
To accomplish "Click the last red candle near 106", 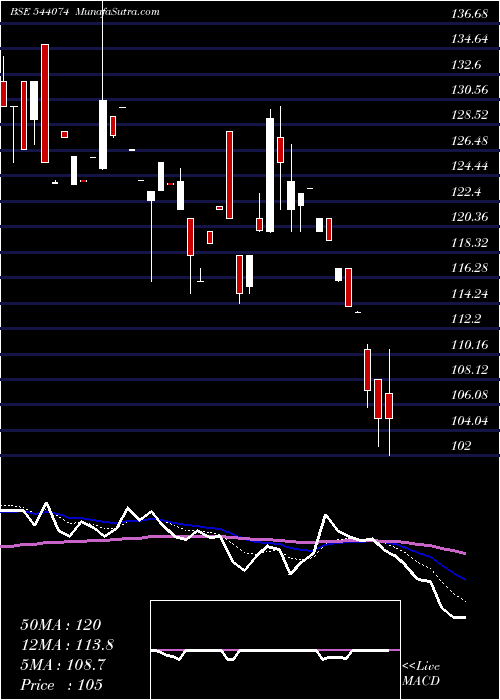I will click(x=389, y=406).
